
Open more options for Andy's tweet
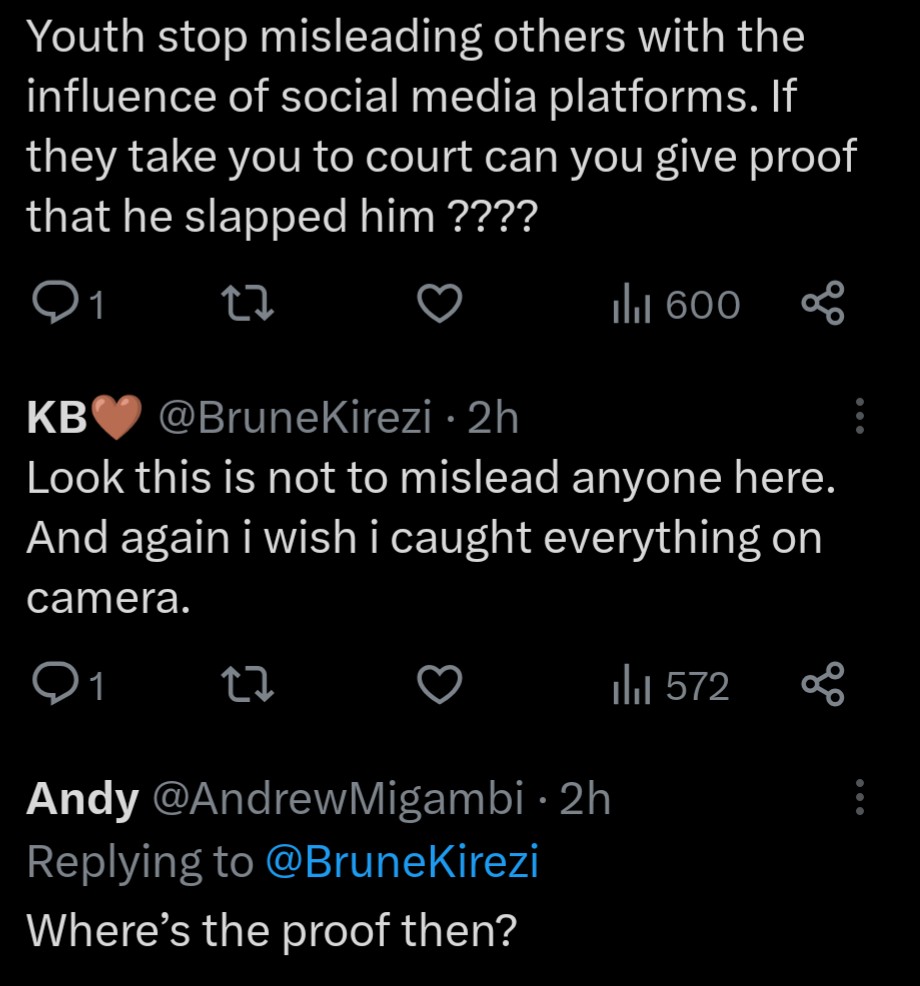click(858, 798)
